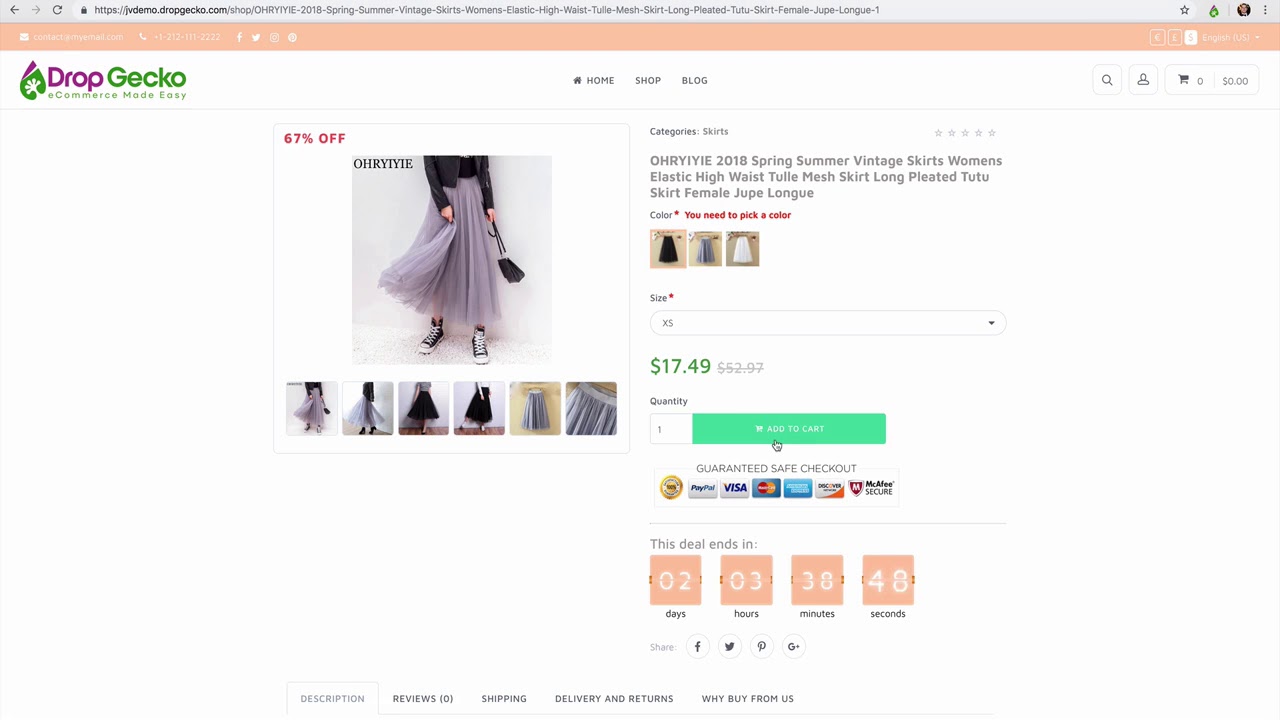Viewport: 1280px width, 720px height.
Task: Share on Twitter via share row
Action: (x=730, y=647)
